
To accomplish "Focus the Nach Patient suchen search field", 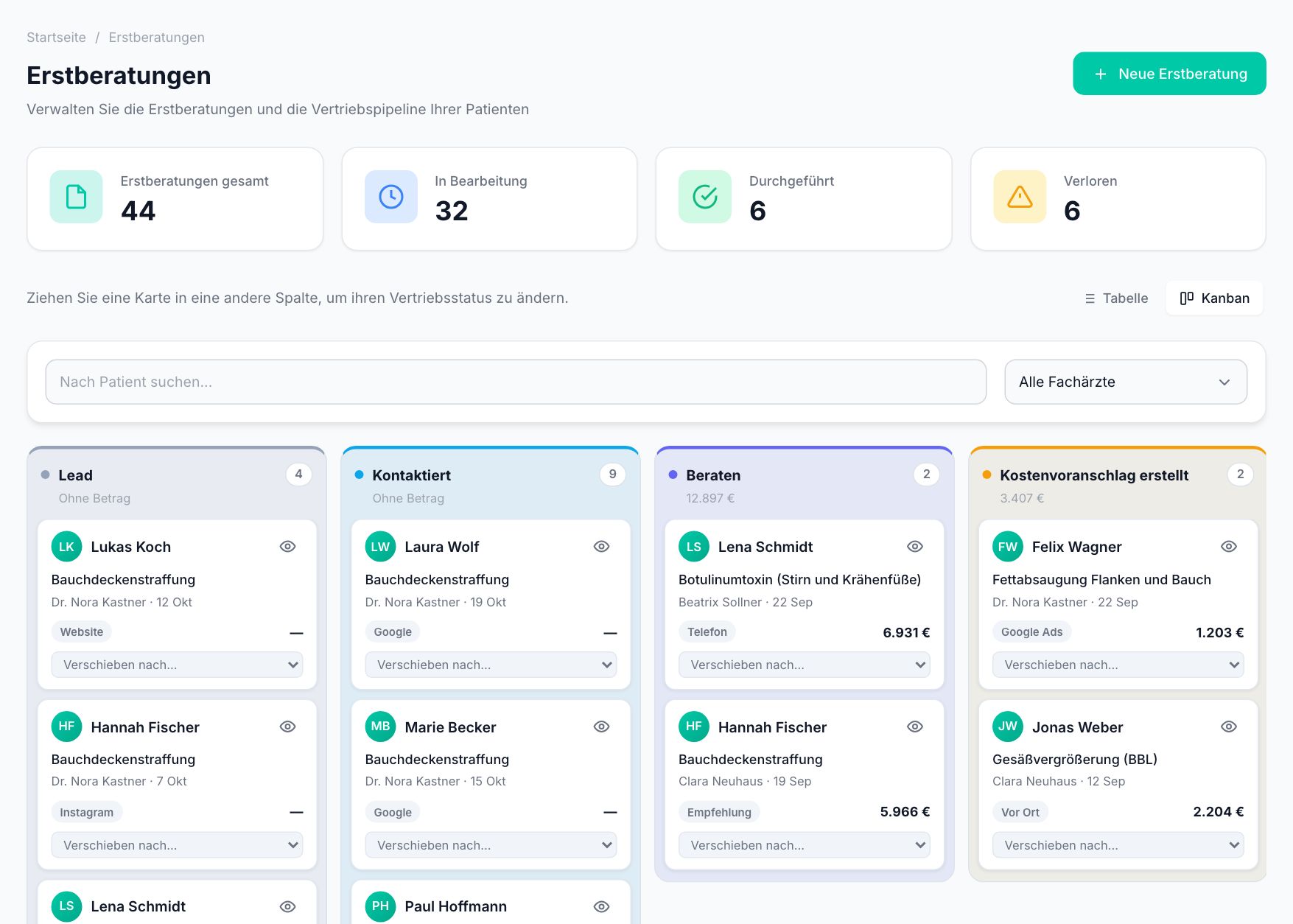I will pyautogui.click(x=516, y=382).
